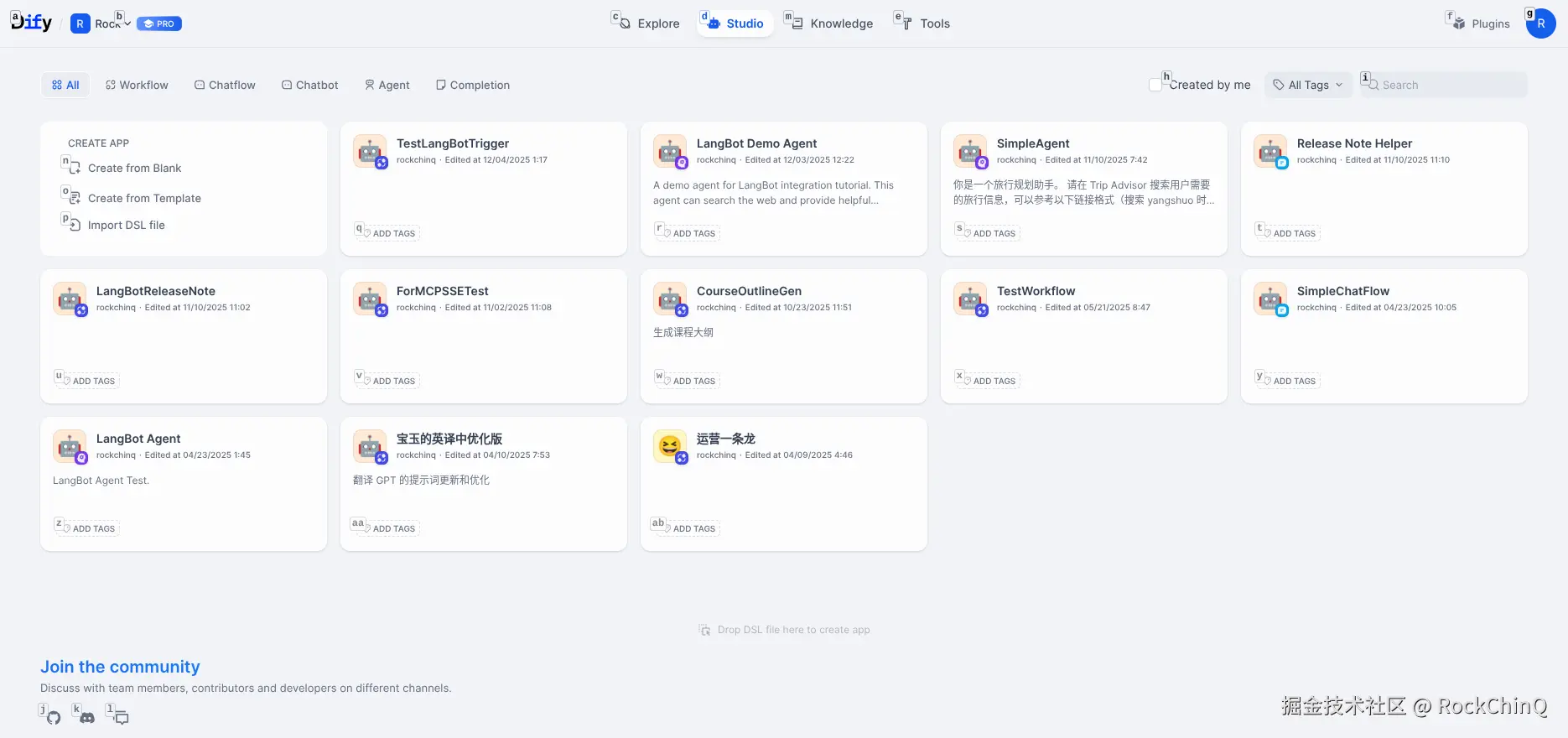Filter apps by Chatflow type
Viewport: 1568px width, 738px height.
click(x=225, y=85)
